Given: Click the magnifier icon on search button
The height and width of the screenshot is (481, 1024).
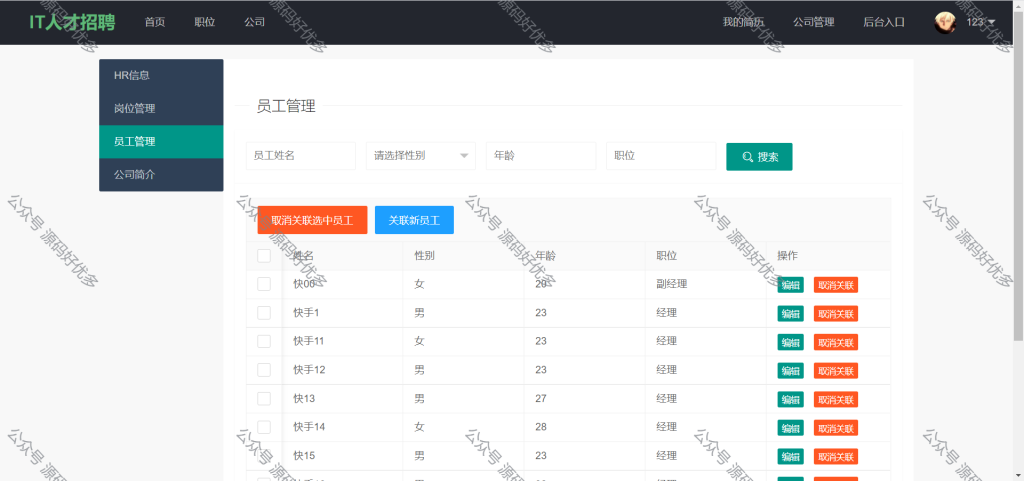Looking at the screenshot, I should point(748,157).
